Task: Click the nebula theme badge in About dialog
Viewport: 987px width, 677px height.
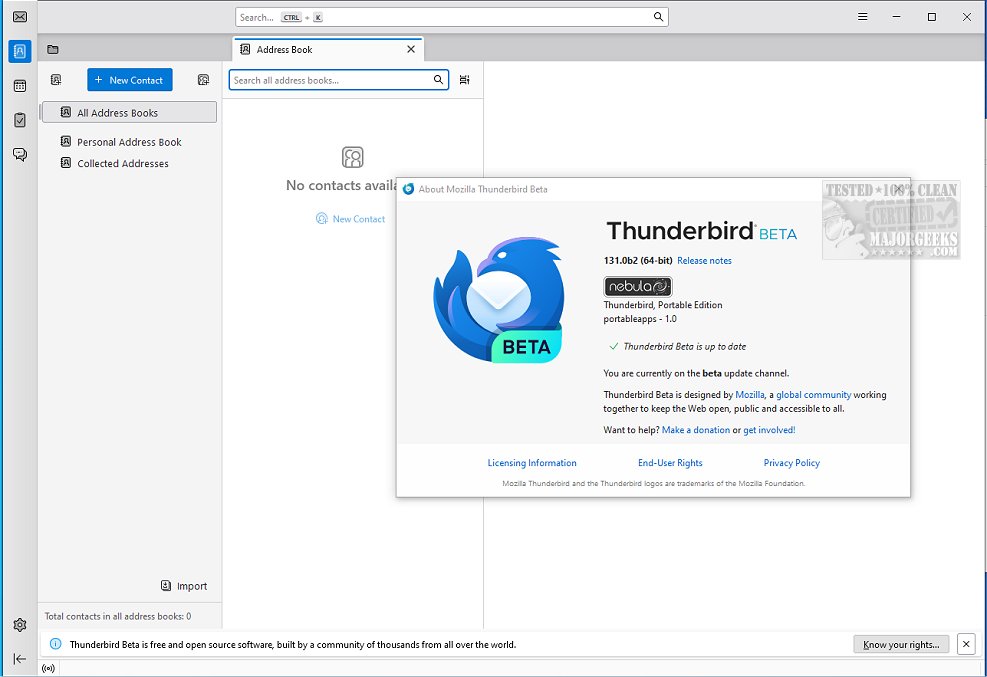Action: [638, 286]
